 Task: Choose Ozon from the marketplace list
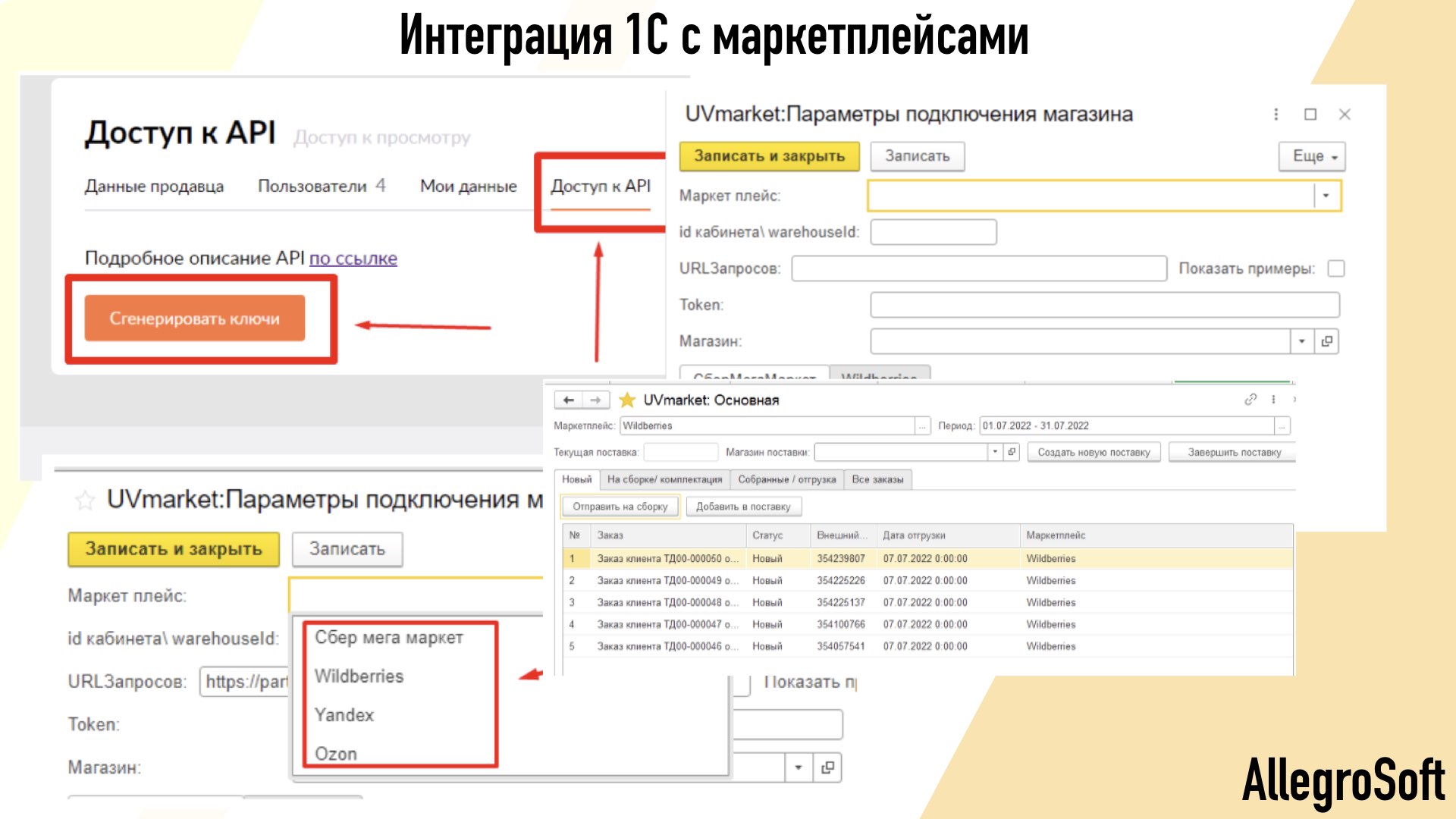(335, 754)
